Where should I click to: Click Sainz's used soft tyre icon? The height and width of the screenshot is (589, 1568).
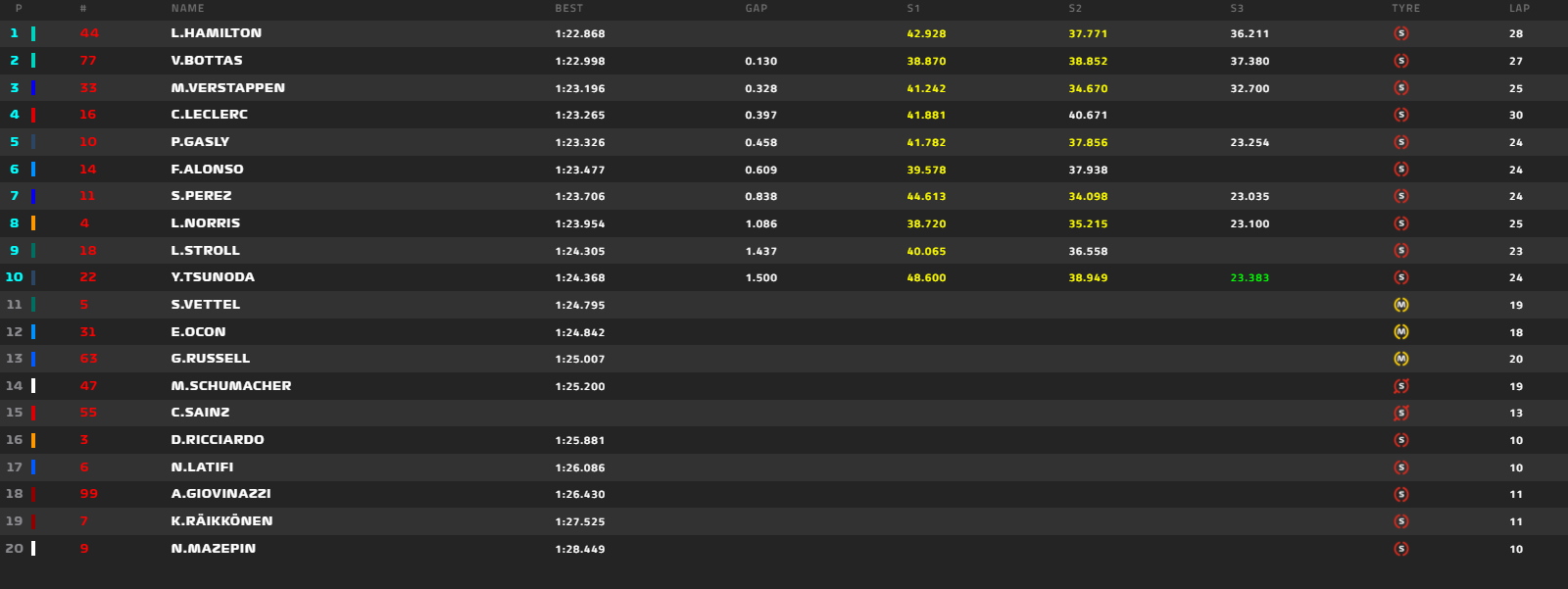click(x=1401, y=413)
